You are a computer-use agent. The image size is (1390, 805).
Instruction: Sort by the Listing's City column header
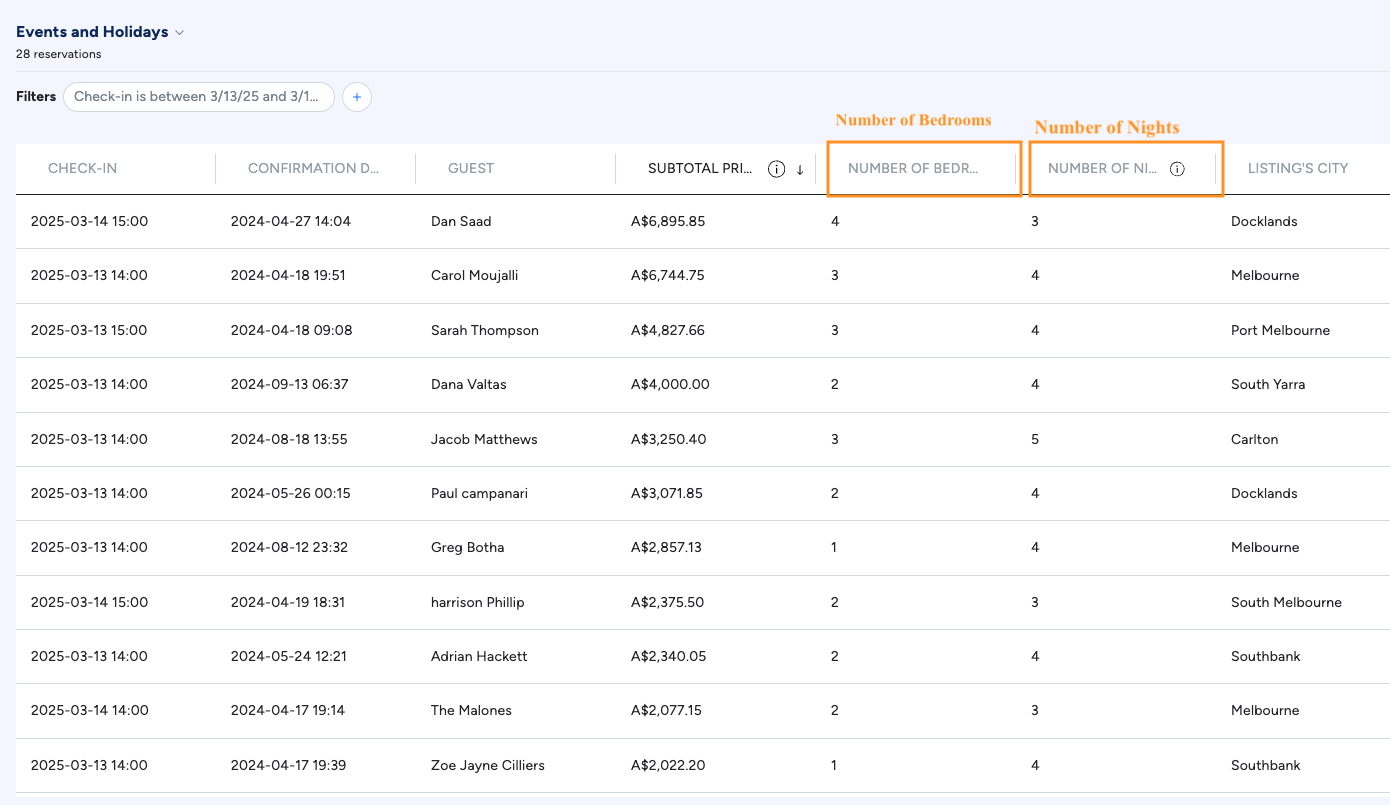coord(1297,168)
